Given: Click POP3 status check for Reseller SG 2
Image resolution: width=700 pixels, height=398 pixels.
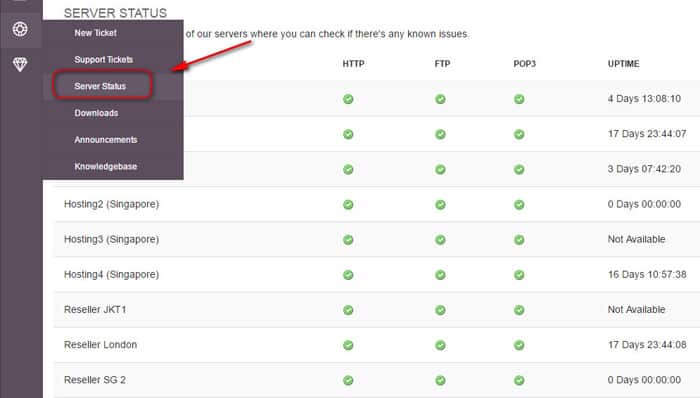Looking at the screenshot, I should 519,381.
